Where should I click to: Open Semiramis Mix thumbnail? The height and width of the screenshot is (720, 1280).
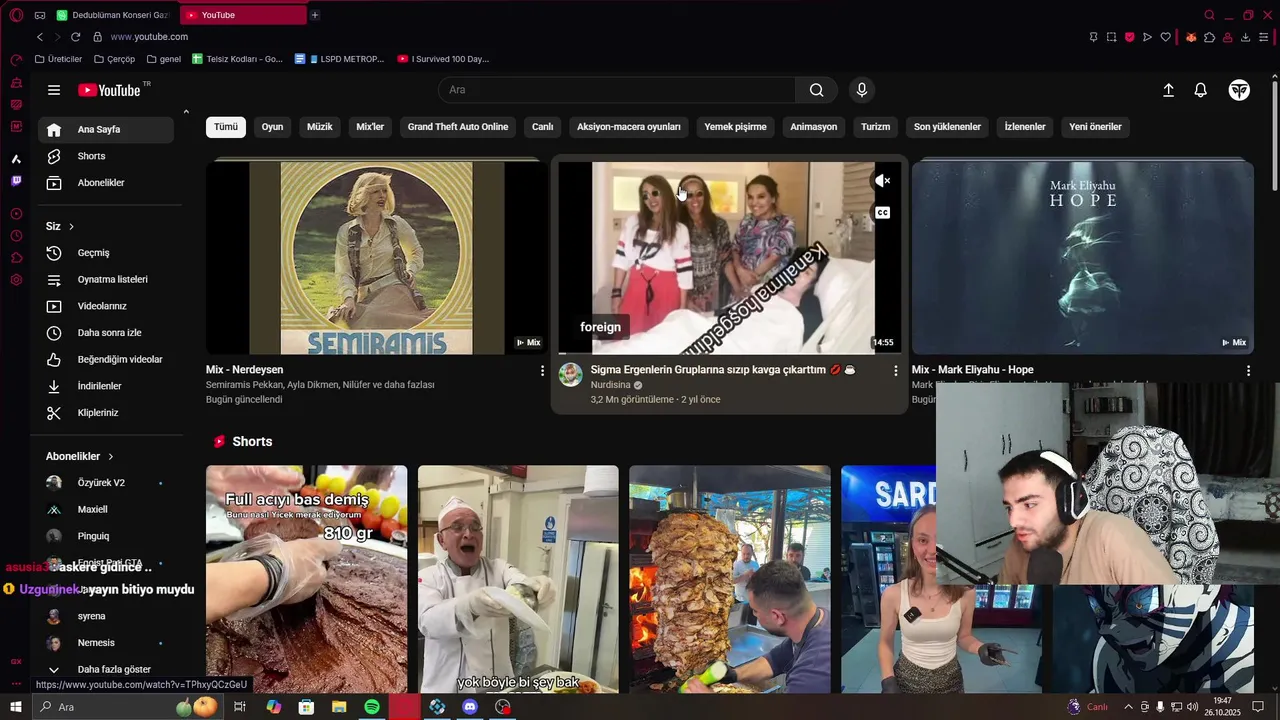[x=375, y=258]
